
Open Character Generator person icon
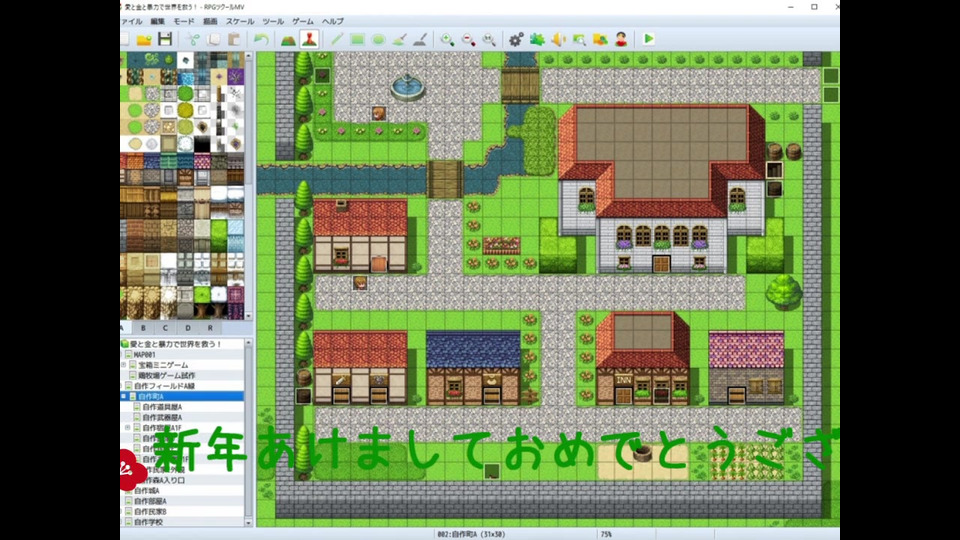click(621, 39)
